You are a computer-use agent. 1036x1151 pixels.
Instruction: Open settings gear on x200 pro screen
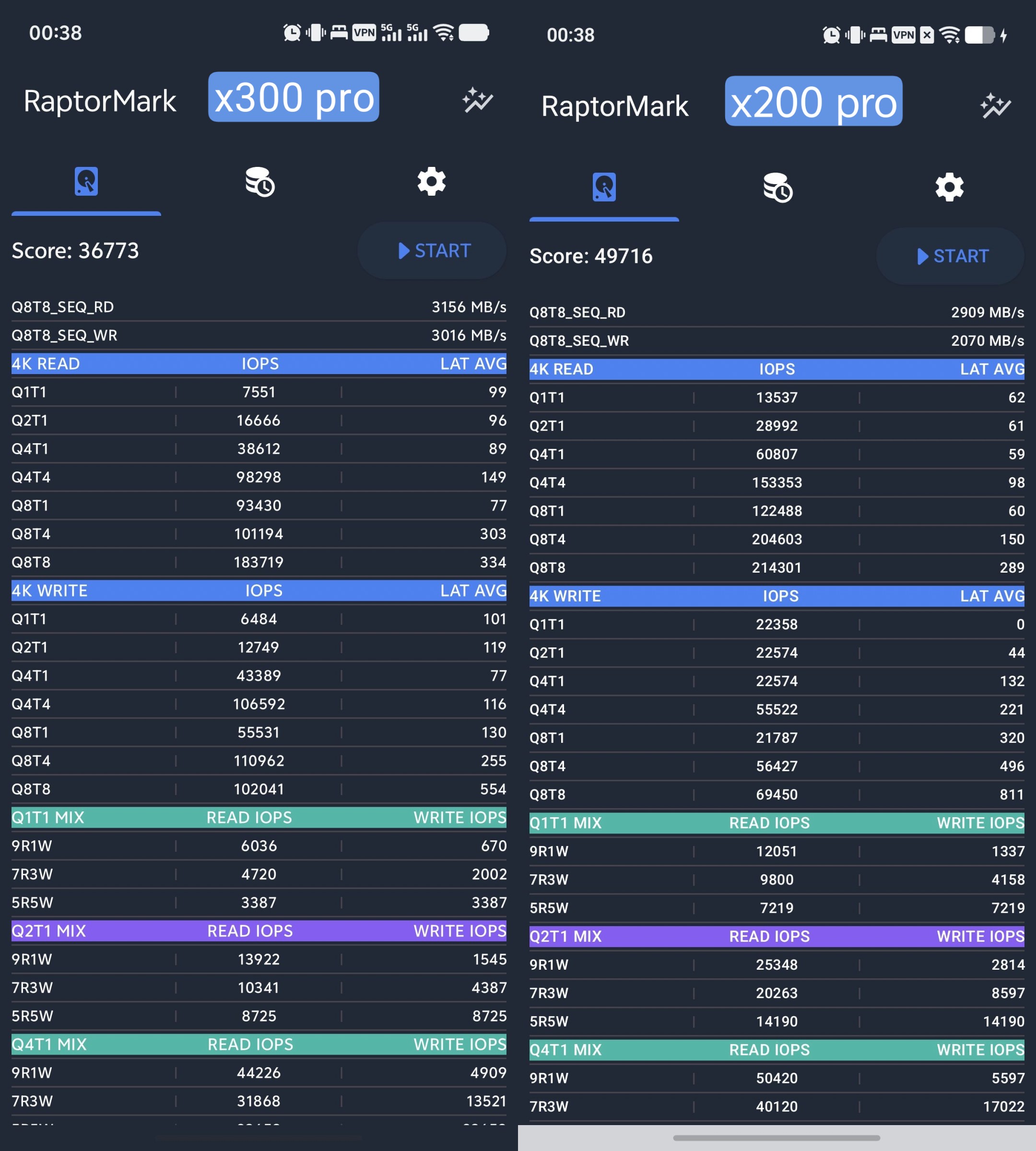pos(950,188)
